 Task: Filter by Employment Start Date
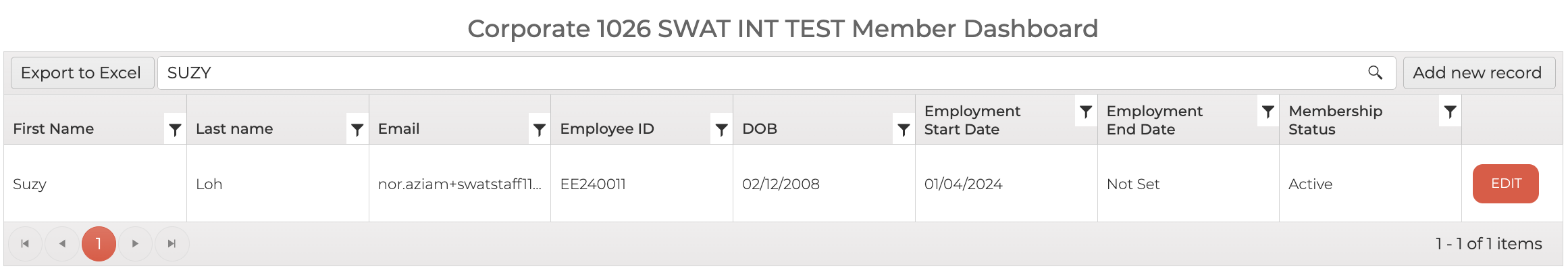[1086, 111]
